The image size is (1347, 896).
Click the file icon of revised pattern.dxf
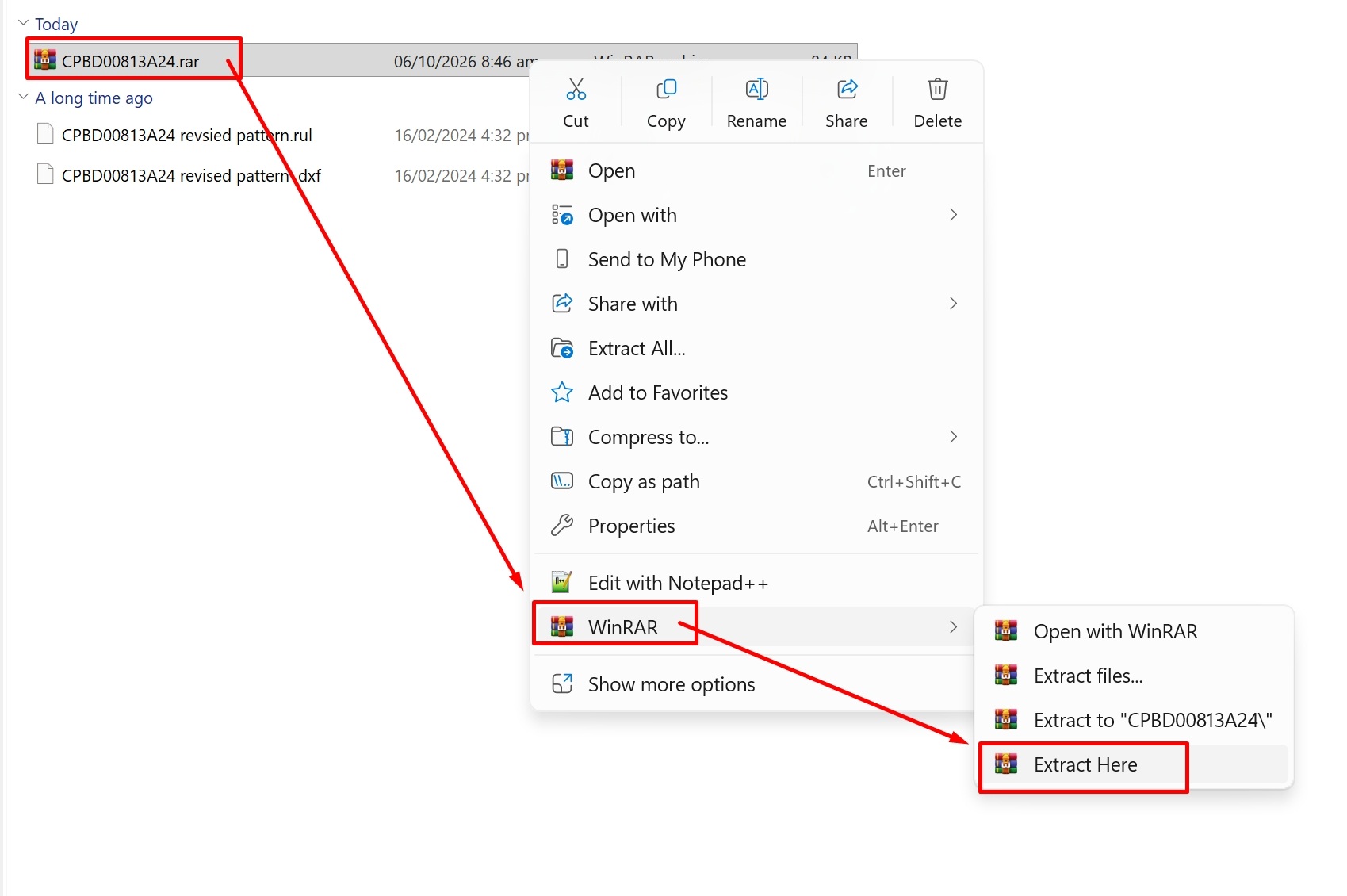pyautogui.click(x=45, y=174)
